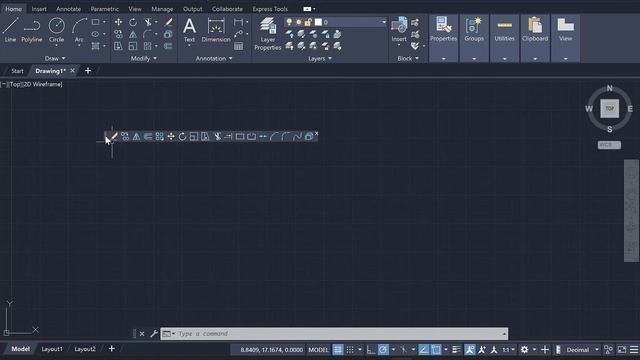Toggle snap mode in the status bar

350,350
